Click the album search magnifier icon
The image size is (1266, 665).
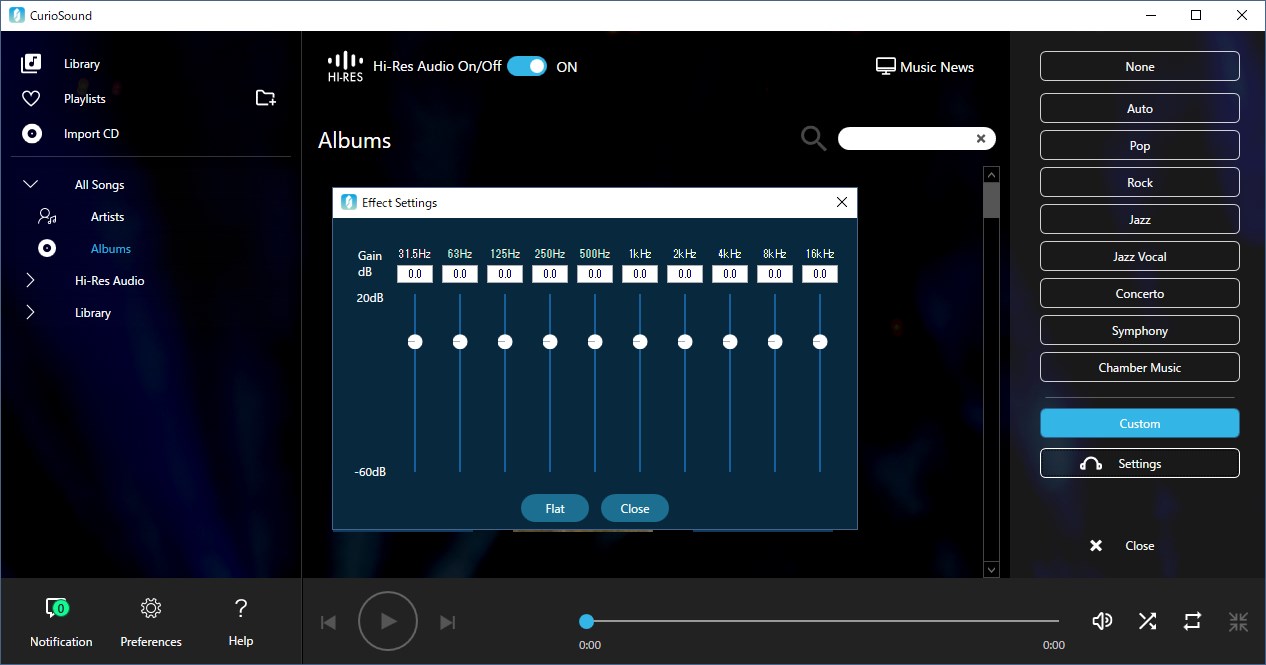pyautogui.click(x=814, y=138)
